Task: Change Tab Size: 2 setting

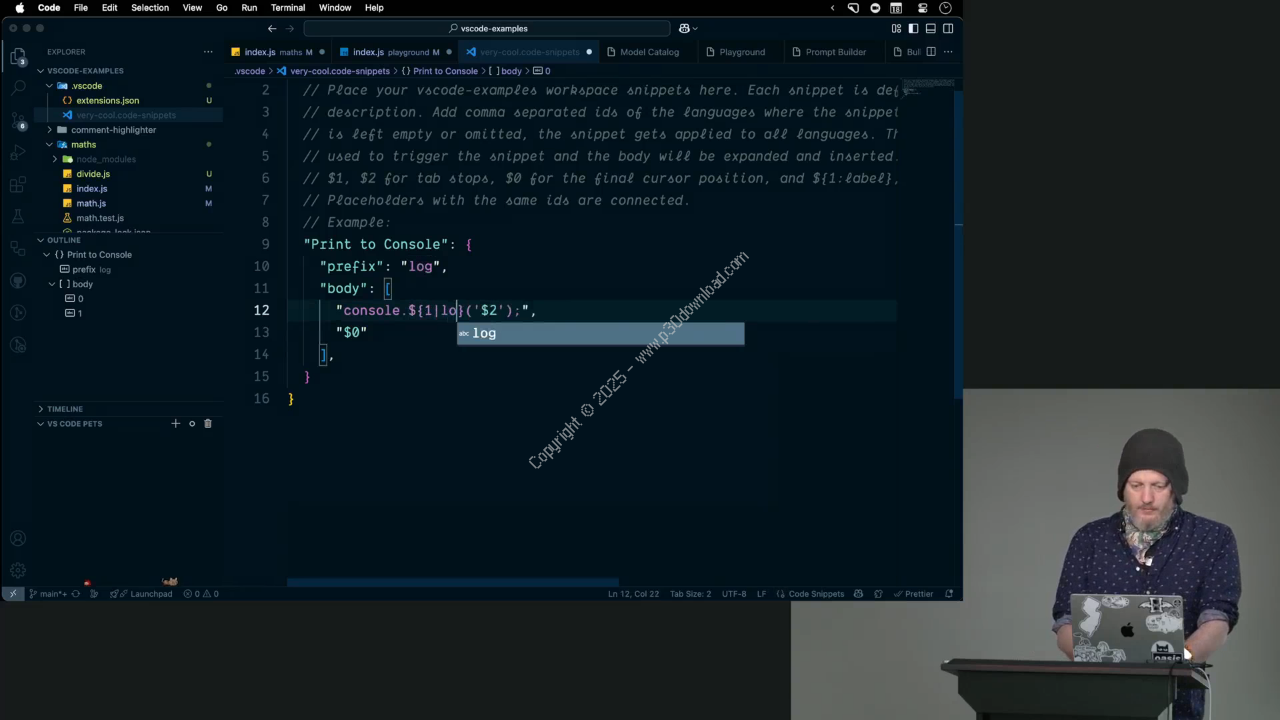Action: pos(690,594)
